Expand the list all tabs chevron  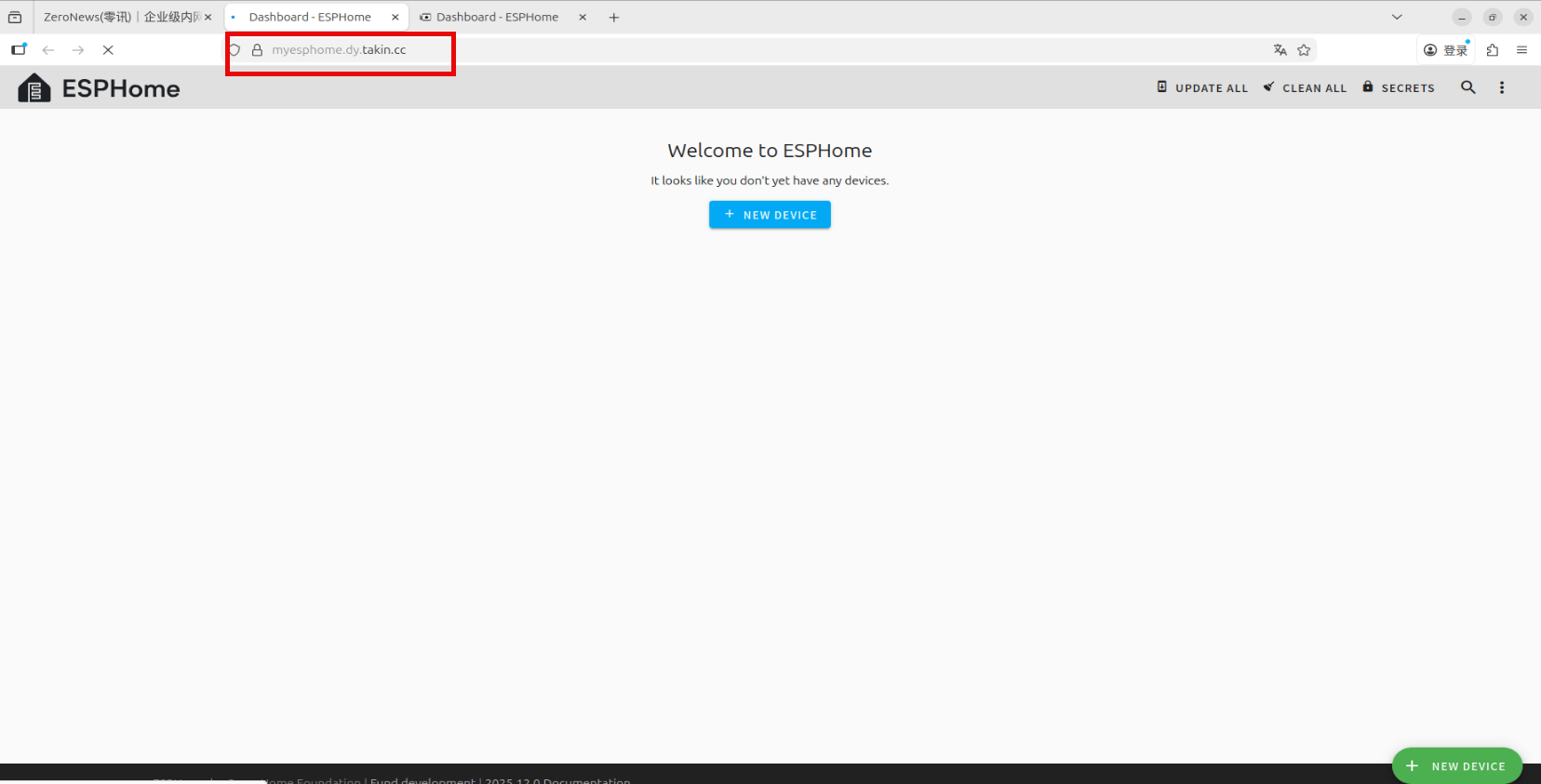[1396, 17]
